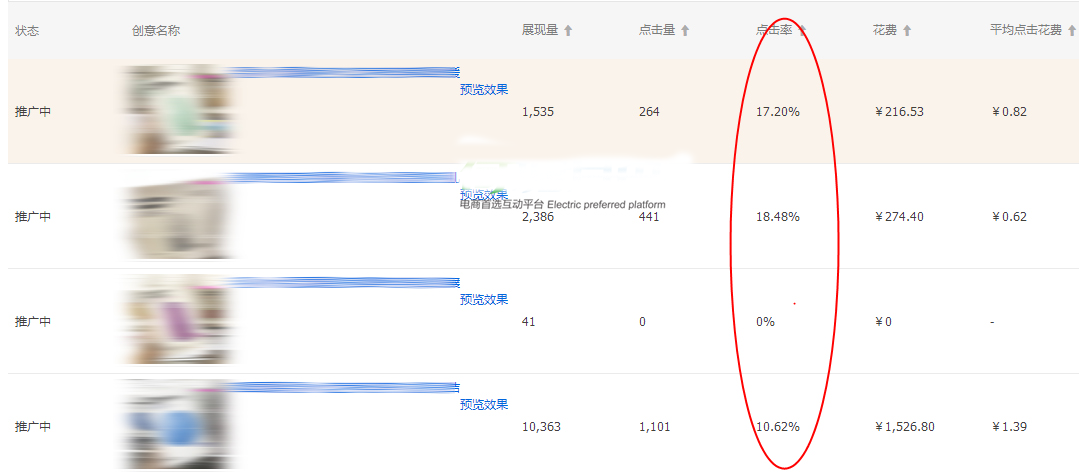Open 预览效果 for the 1,535 impressions row
The width and height of the screenshot is (1079, 473).
pyautogui.click(x=484, y=89)
